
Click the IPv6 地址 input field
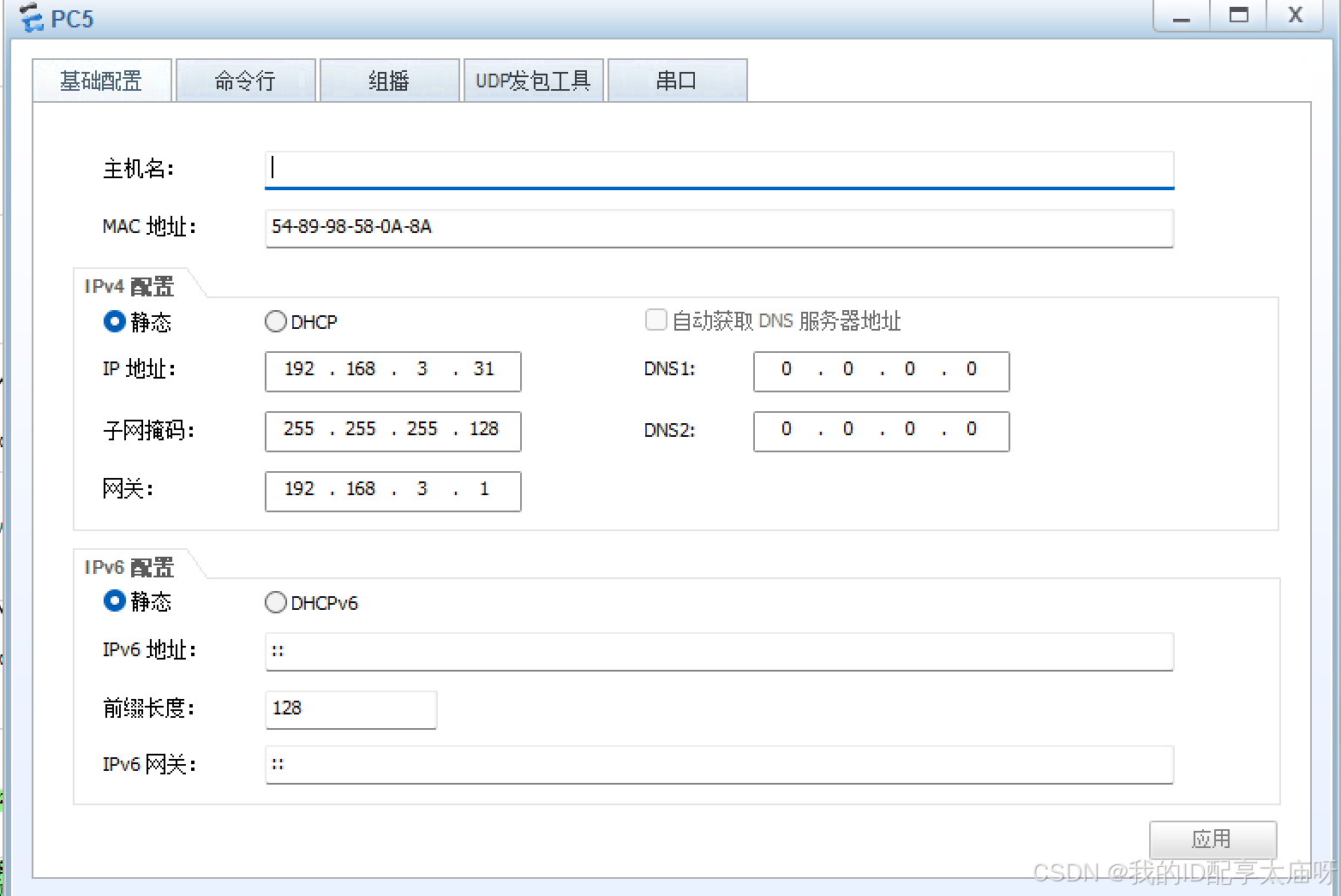(x=719, y=652)
